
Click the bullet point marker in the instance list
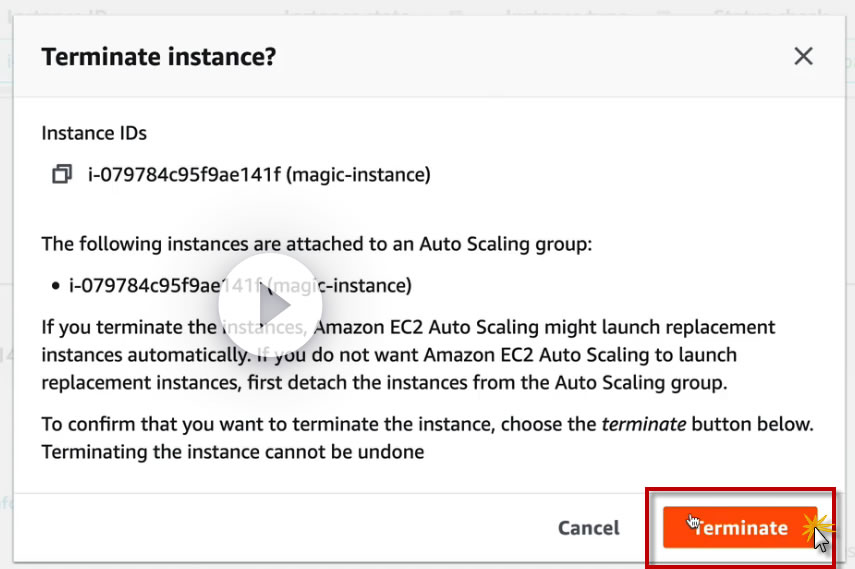(55, 286)
